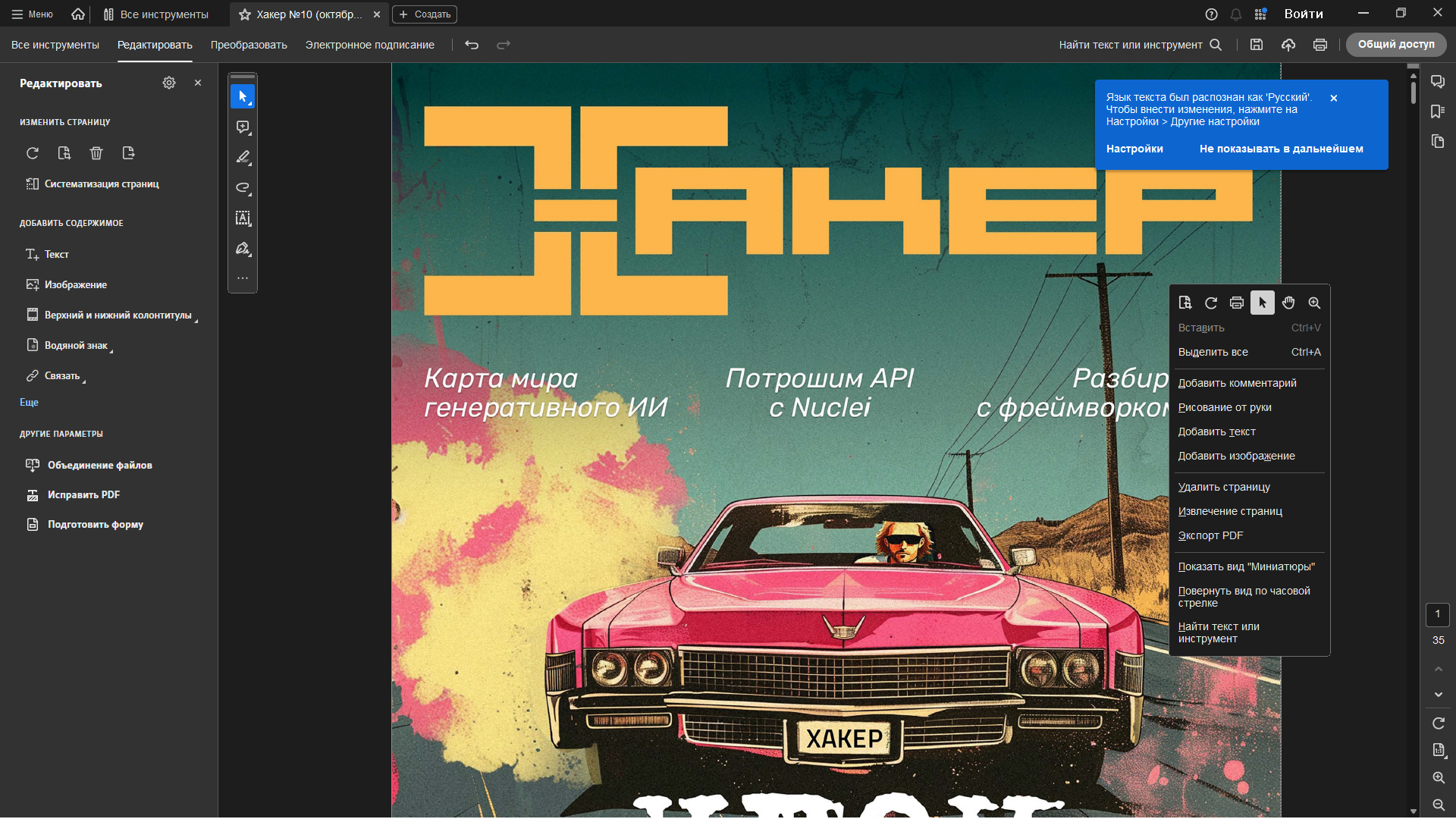Pick the freehand lasso drawing tool

(243, 187)
